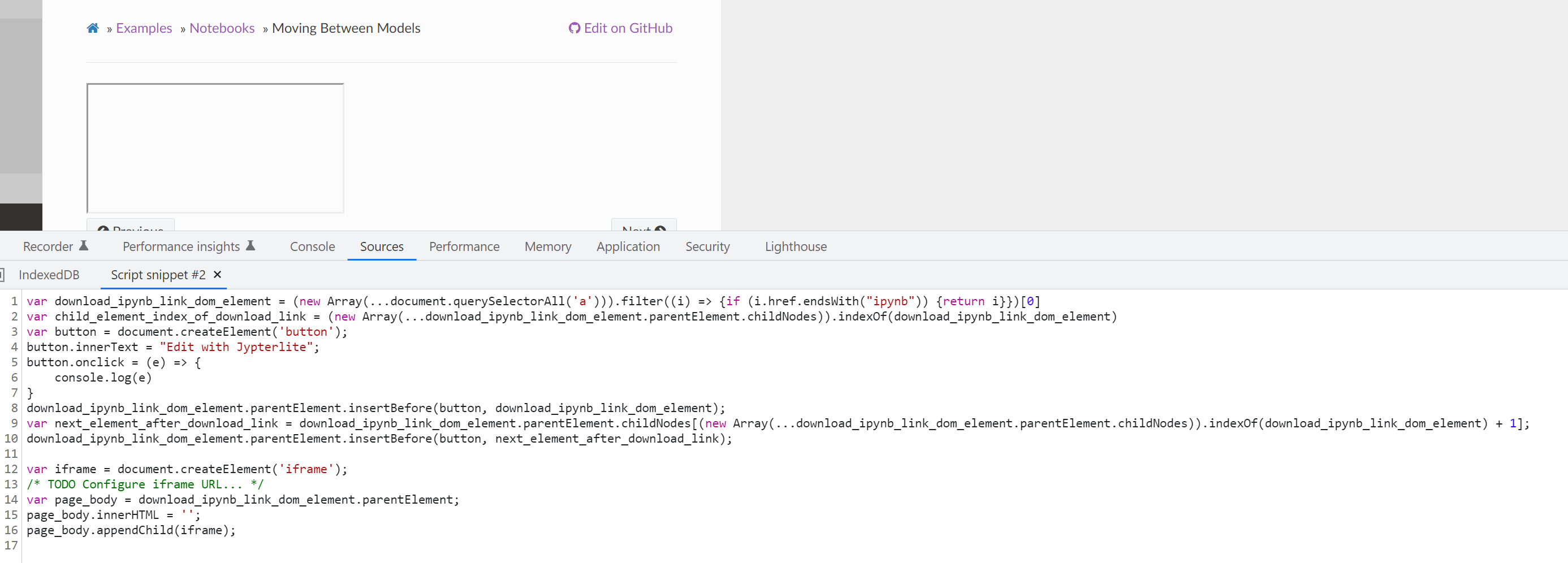Click the home icon in the breadcrumb

click(93, 28)
